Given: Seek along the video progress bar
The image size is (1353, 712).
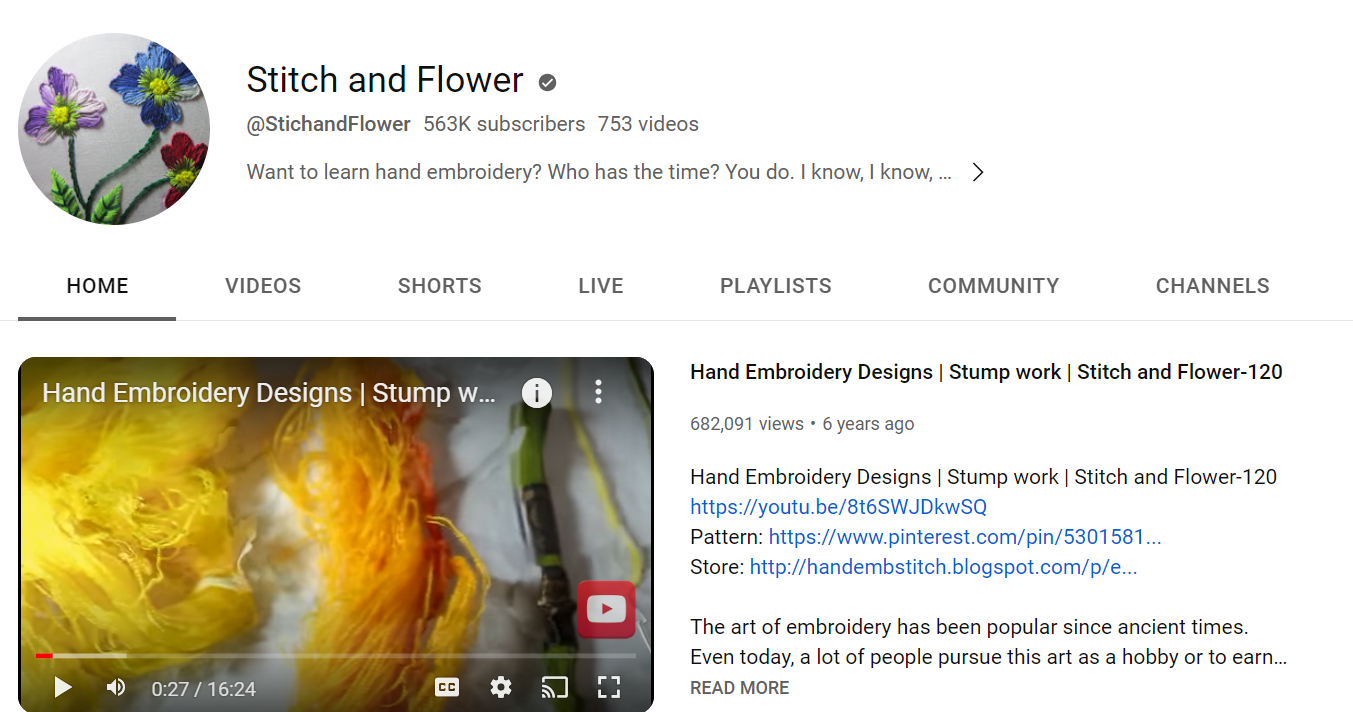Looking at the screenshot, I should click(x=336, y=656).
